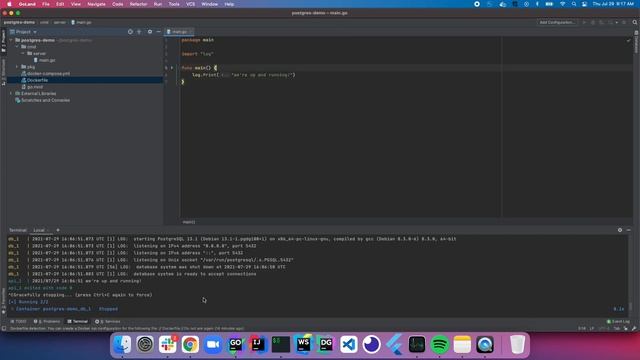Open the Terminal app from the dock

coord(281,345)
